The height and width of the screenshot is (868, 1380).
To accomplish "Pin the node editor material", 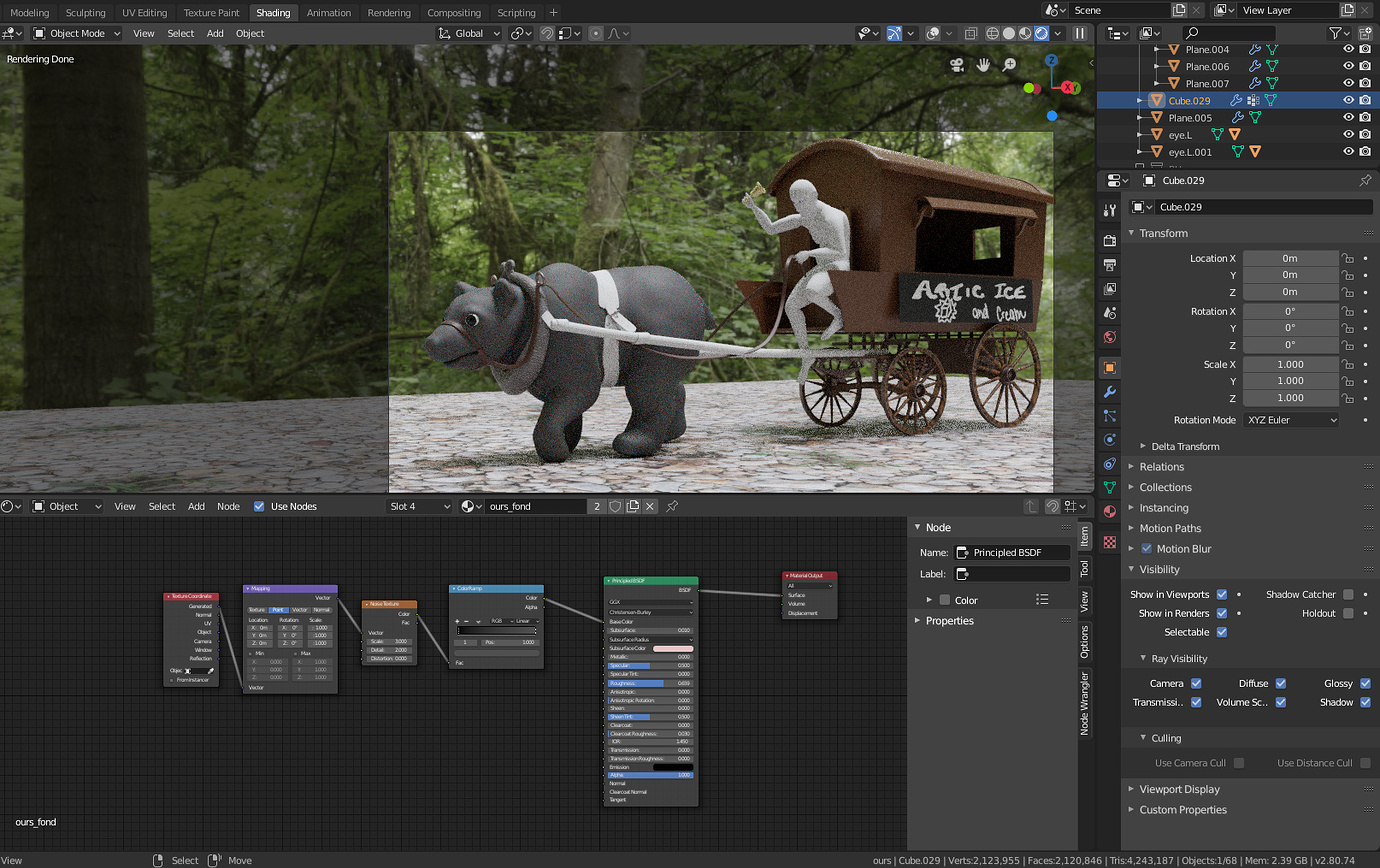I will pos(672,506).
